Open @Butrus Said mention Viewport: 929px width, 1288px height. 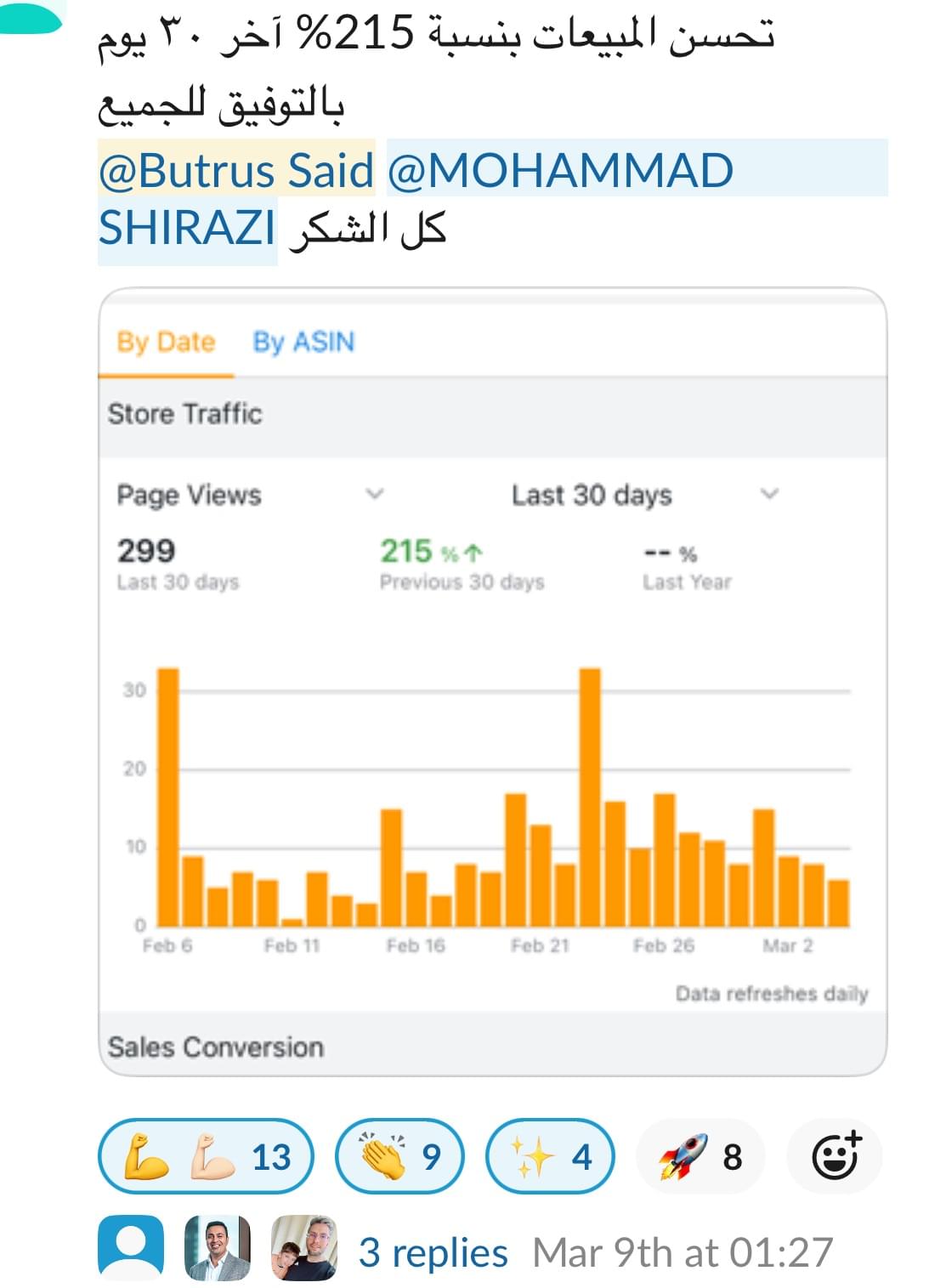click(236, 170)
